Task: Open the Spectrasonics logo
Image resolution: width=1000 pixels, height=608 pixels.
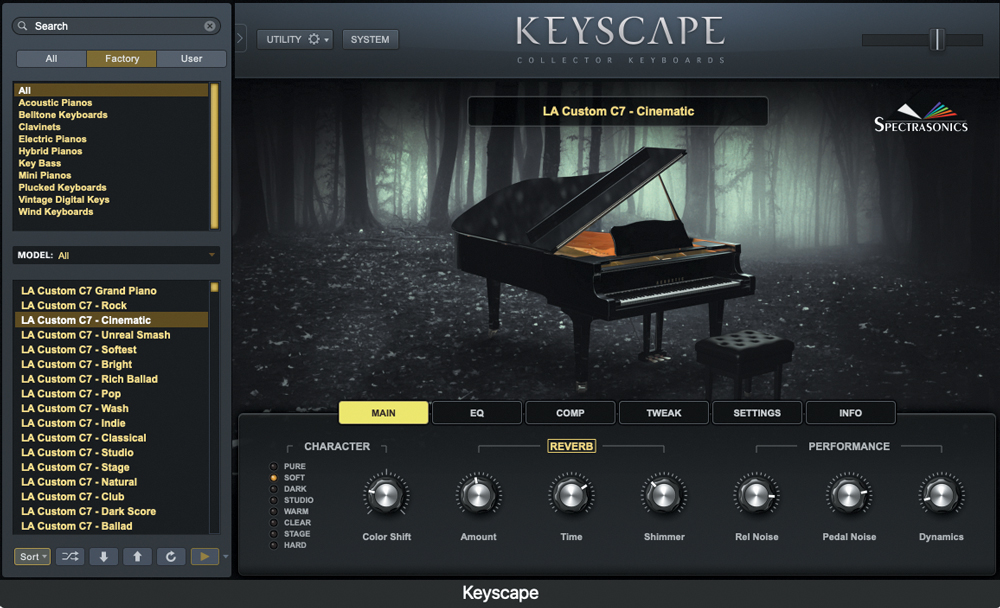Action: click(x=920, y=117)
